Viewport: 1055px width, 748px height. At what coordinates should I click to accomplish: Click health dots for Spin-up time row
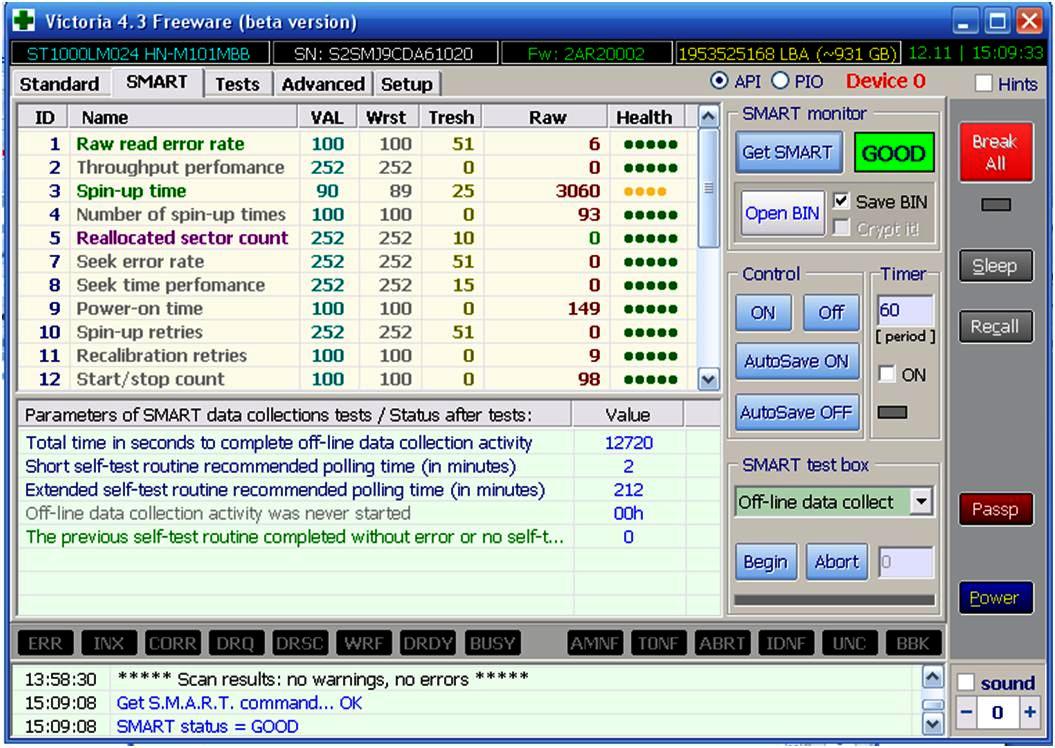pos(645,191)
